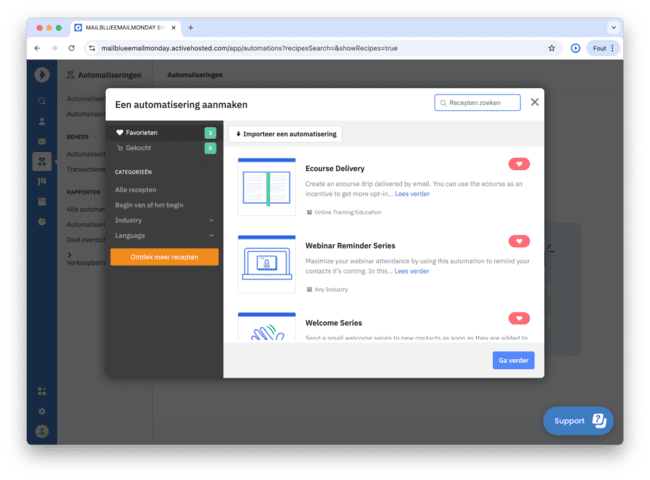Close the MAILBLUEEMAILMONDAY browser tab
The image size is (650, 480).
[173, 28]
